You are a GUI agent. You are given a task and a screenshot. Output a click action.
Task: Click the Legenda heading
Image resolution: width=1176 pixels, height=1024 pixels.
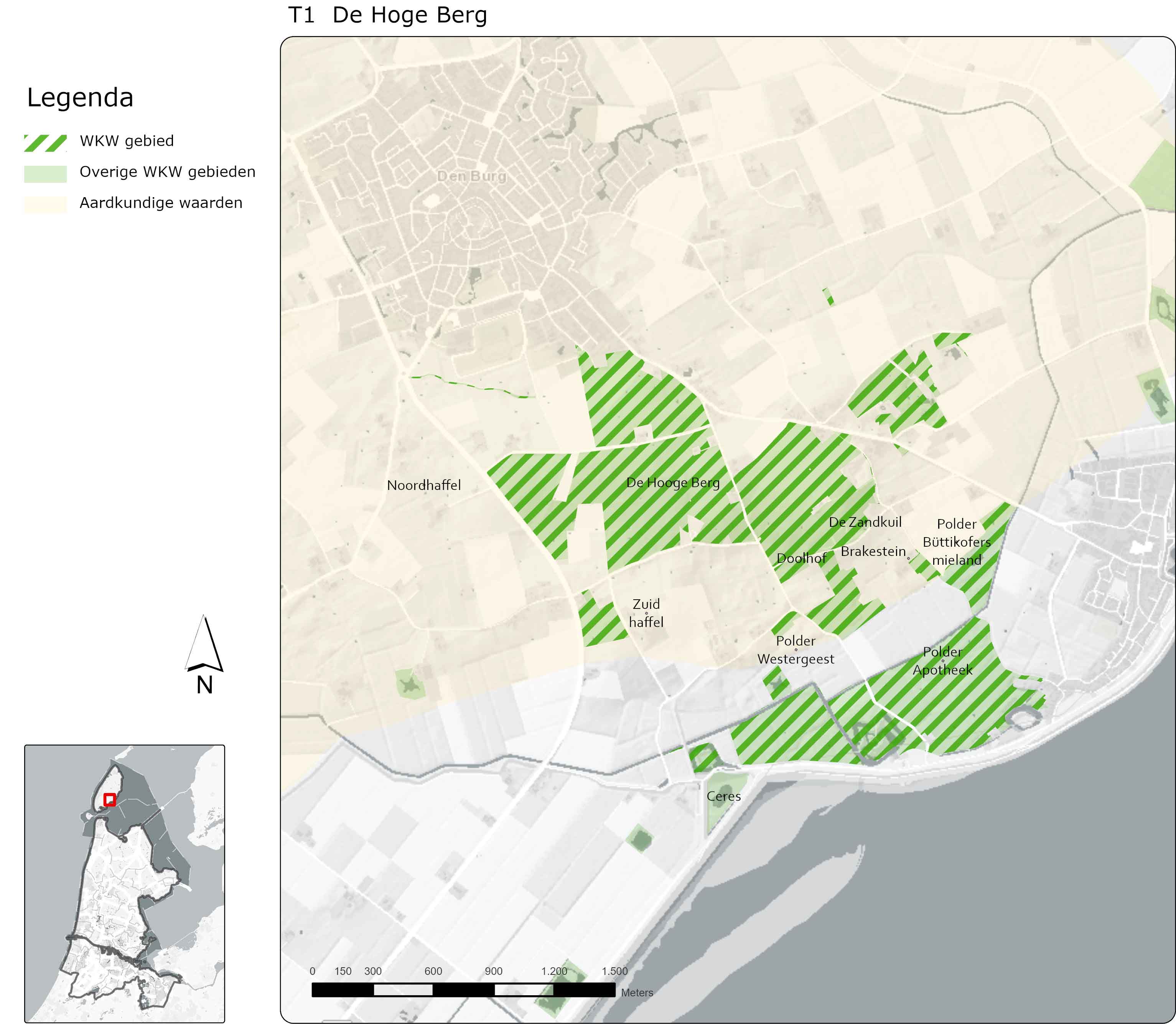(80, 98)
